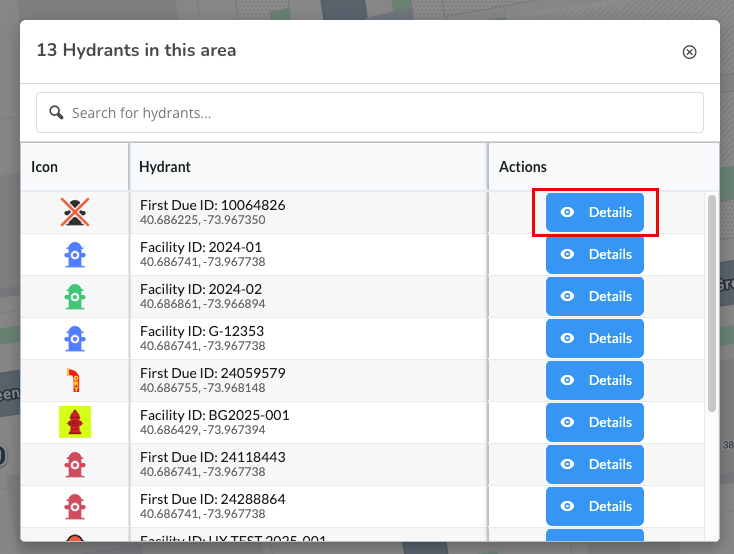This screenshot has width=734, height=554.
Task: Click the red standpipe icon for 24059579
Action: click(75, 380)
